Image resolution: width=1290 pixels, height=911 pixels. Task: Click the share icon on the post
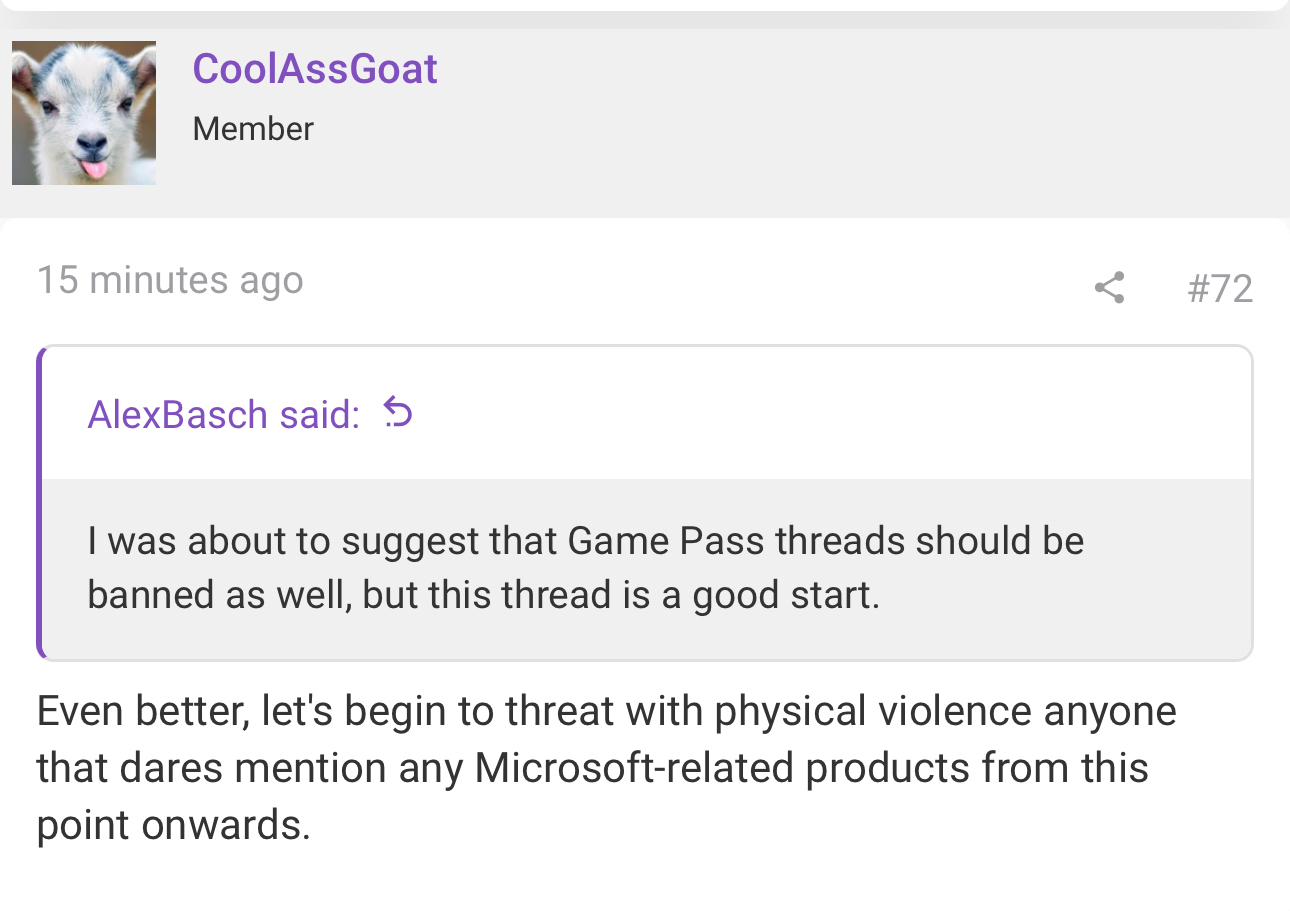coord(1109,288)
